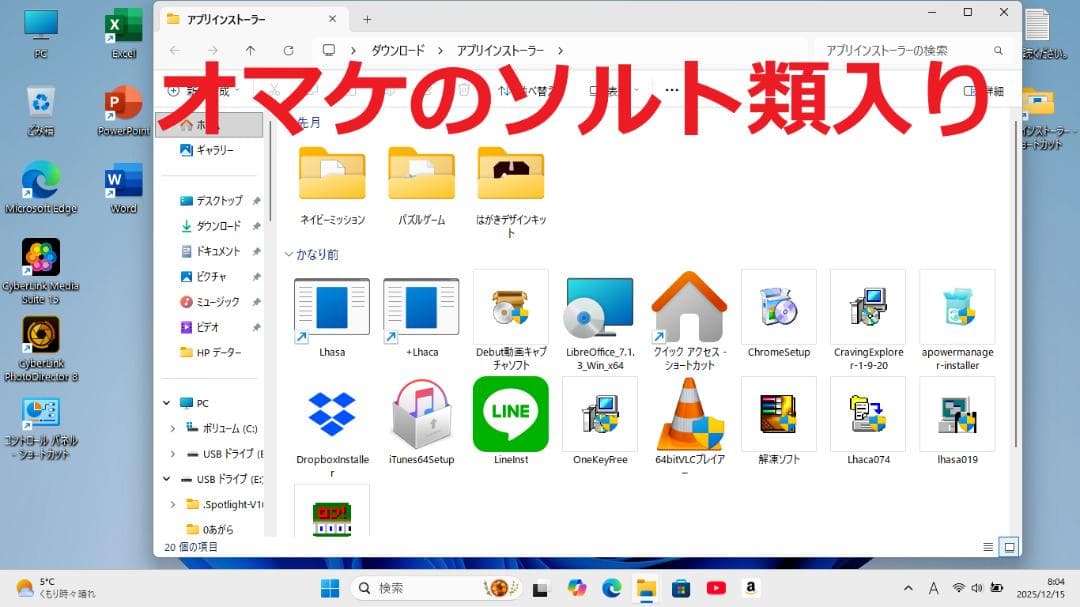This screenshot has width=1080, height=607.
Task: Select the Lhasa shortcut file
Action: click(332, 317)
